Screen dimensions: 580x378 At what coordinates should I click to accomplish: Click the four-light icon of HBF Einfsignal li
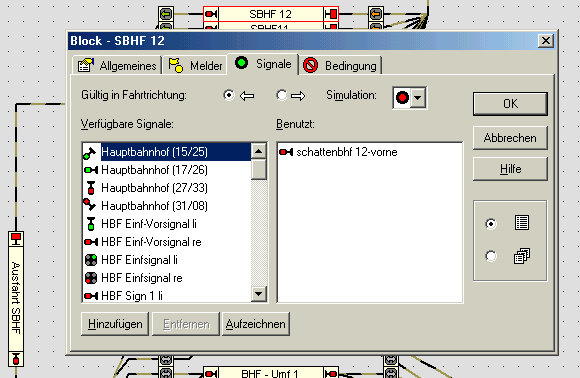(x=91, y=260)
